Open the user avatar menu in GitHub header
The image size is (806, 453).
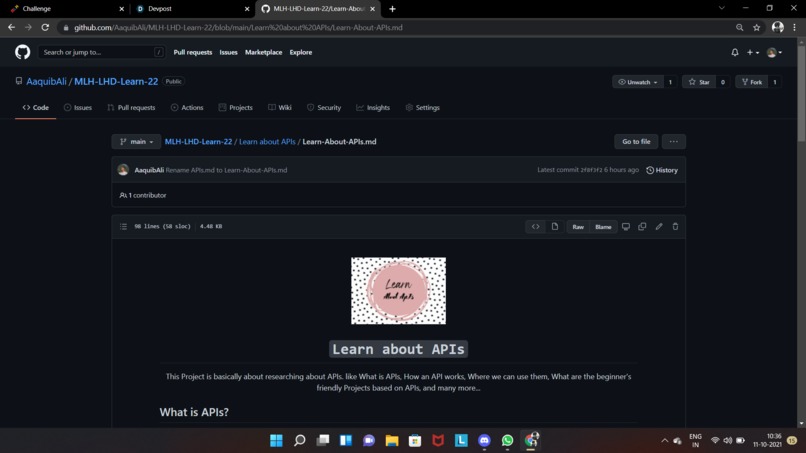774,52
